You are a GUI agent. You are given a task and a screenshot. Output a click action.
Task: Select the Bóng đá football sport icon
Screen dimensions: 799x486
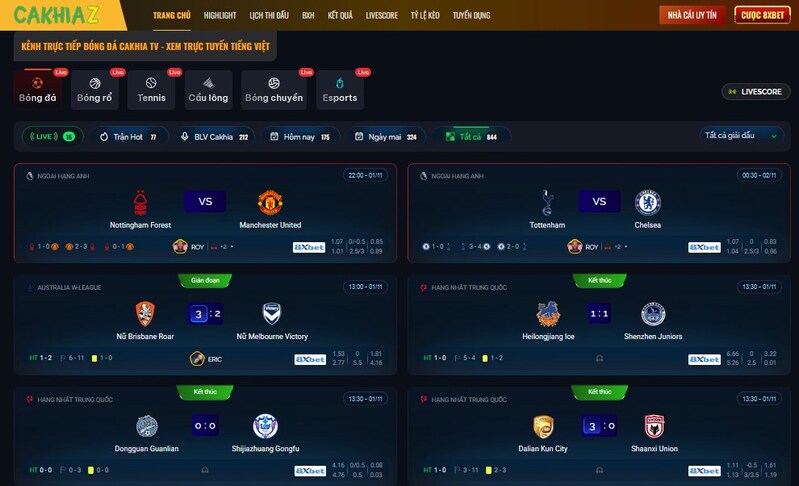tap(37, 83)
